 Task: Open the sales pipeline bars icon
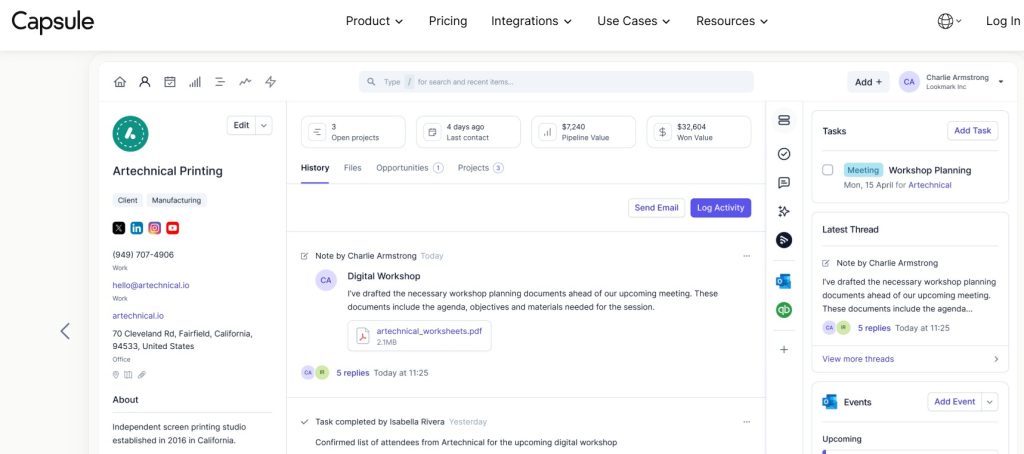(x=195, y=82)
